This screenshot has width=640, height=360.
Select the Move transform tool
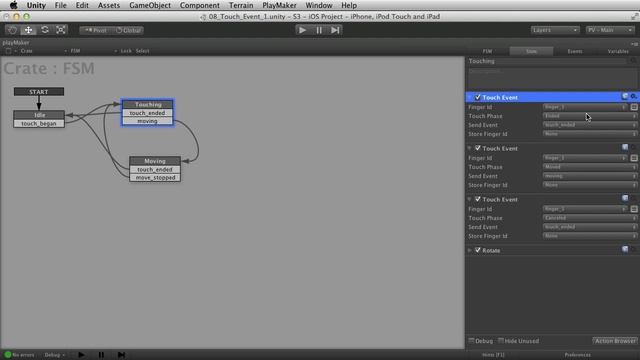[x=29, y=30]
